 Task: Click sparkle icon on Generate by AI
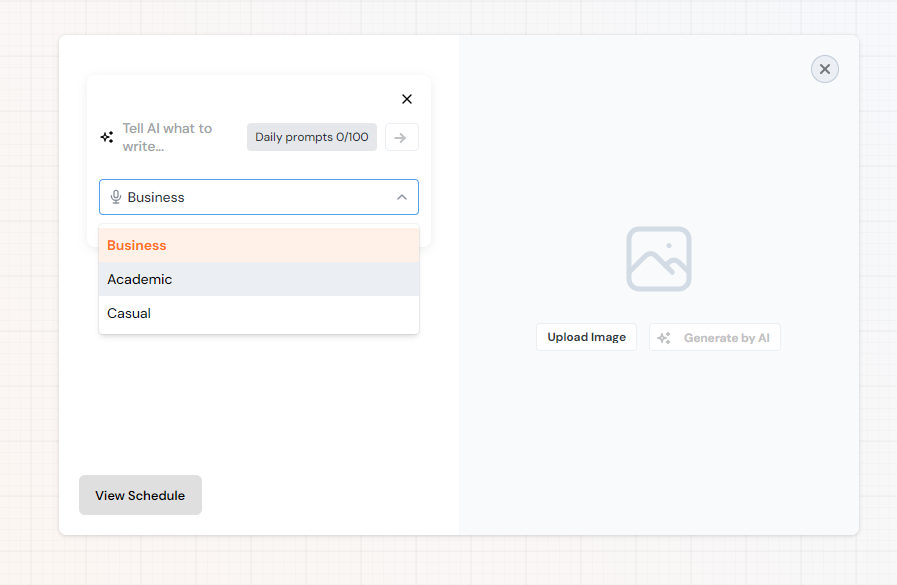664,338
